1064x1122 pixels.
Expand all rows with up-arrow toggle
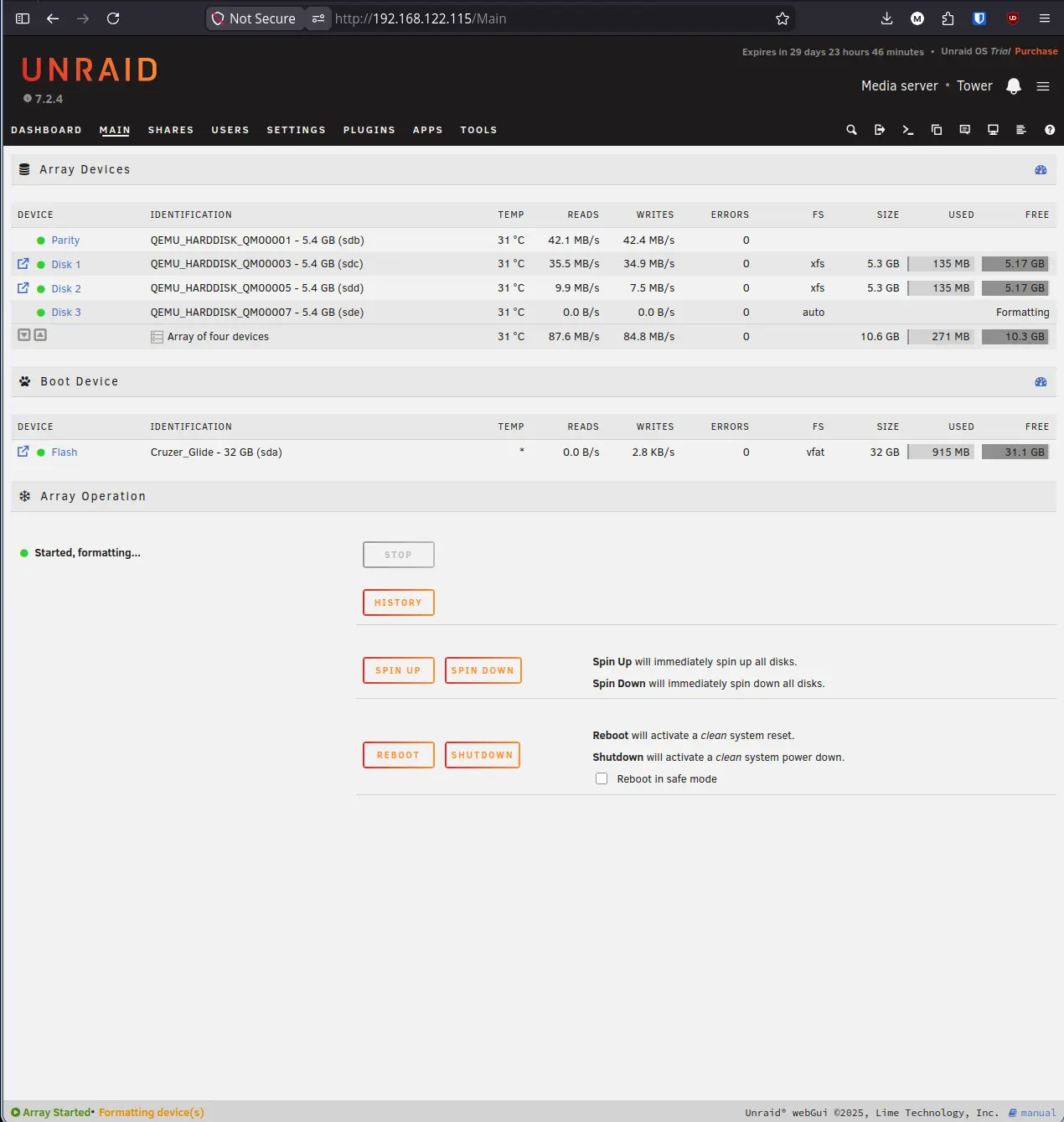40,335
